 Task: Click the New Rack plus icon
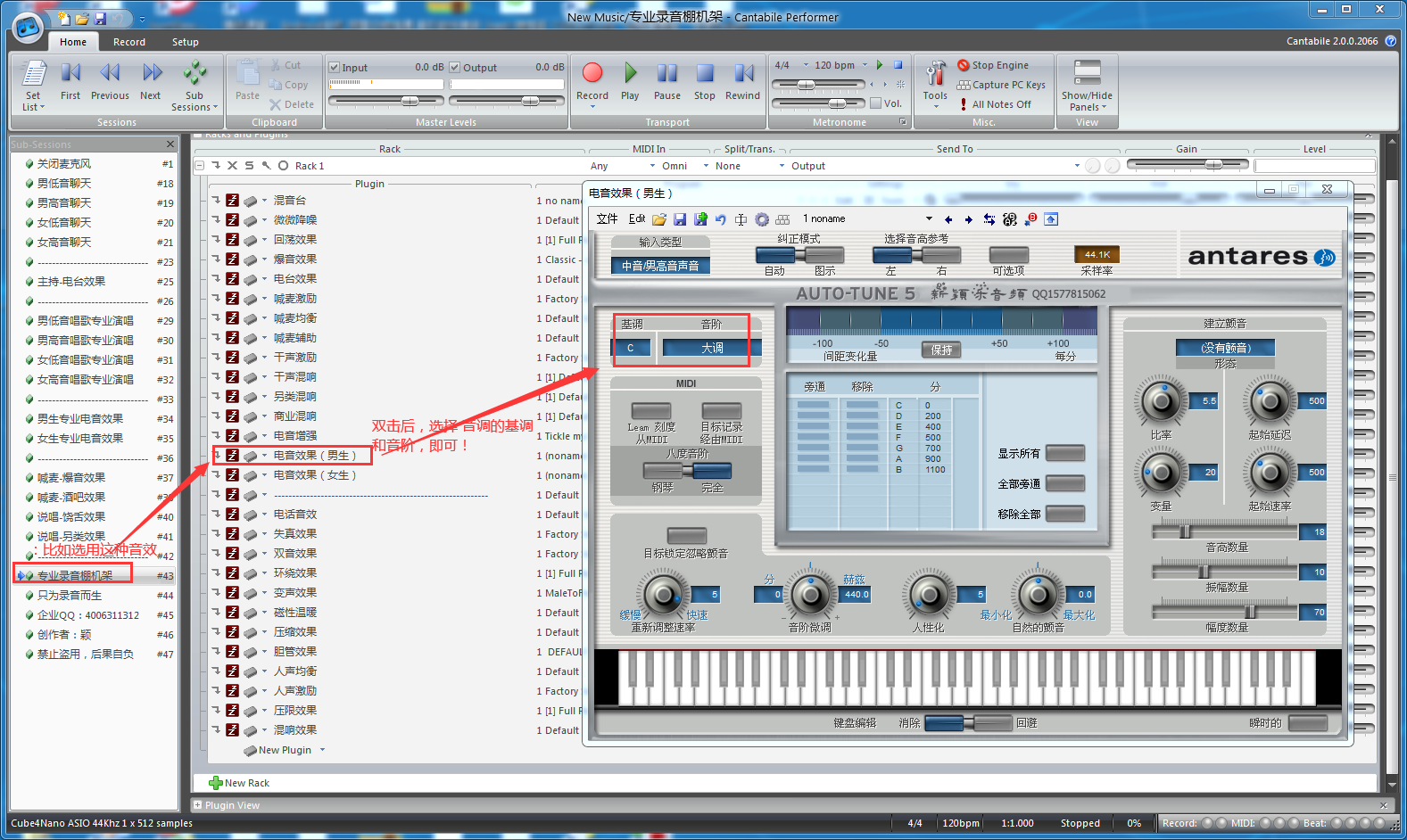pyautogui.click(x=216, y=783)
